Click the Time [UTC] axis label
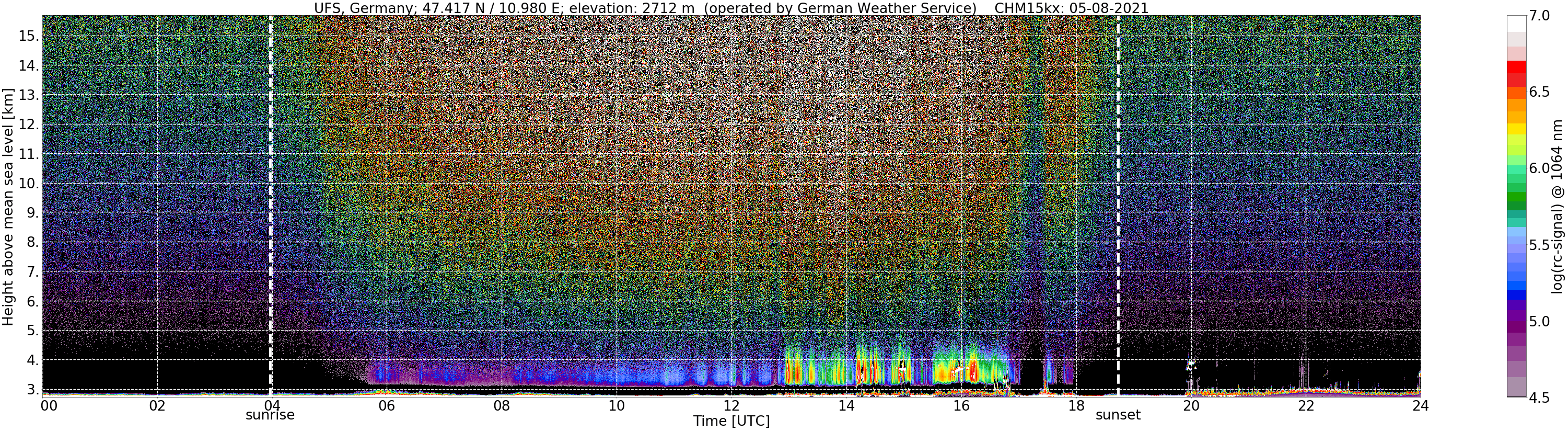The height and width of the screenshot is (431, 1568). 731,421
